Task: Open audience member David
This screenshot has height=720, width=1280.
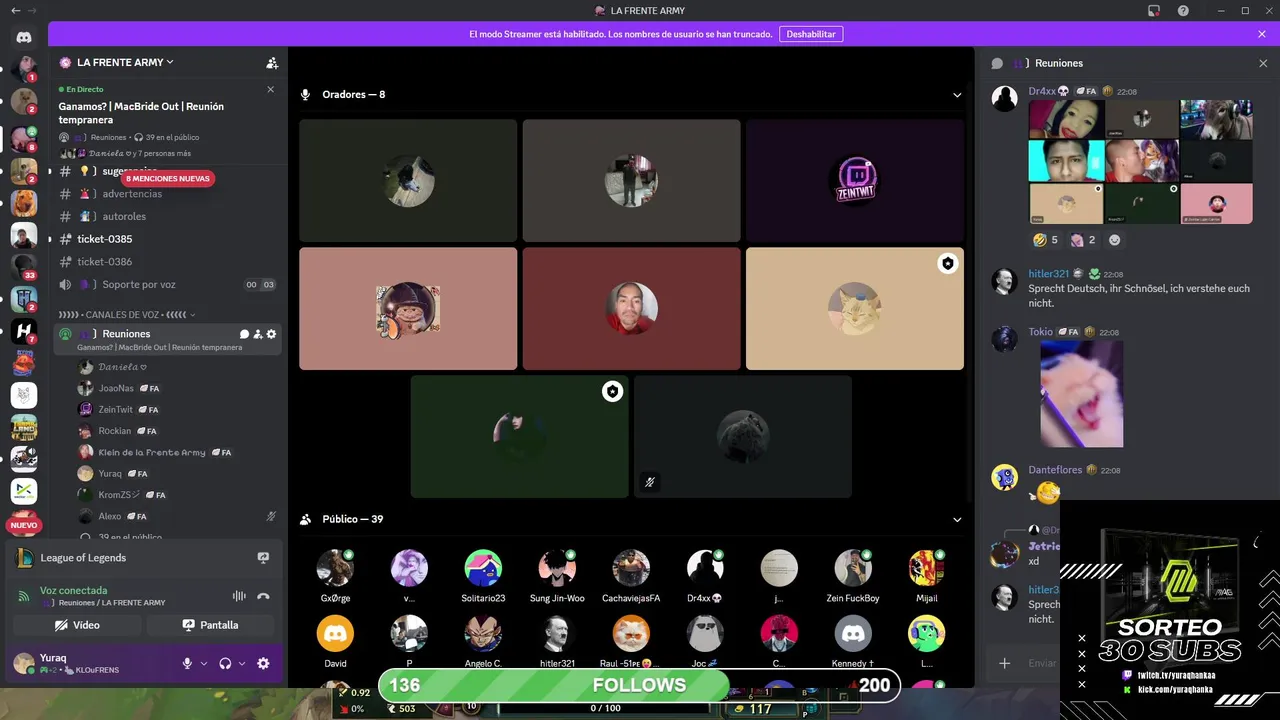Action: coord(335,640)
